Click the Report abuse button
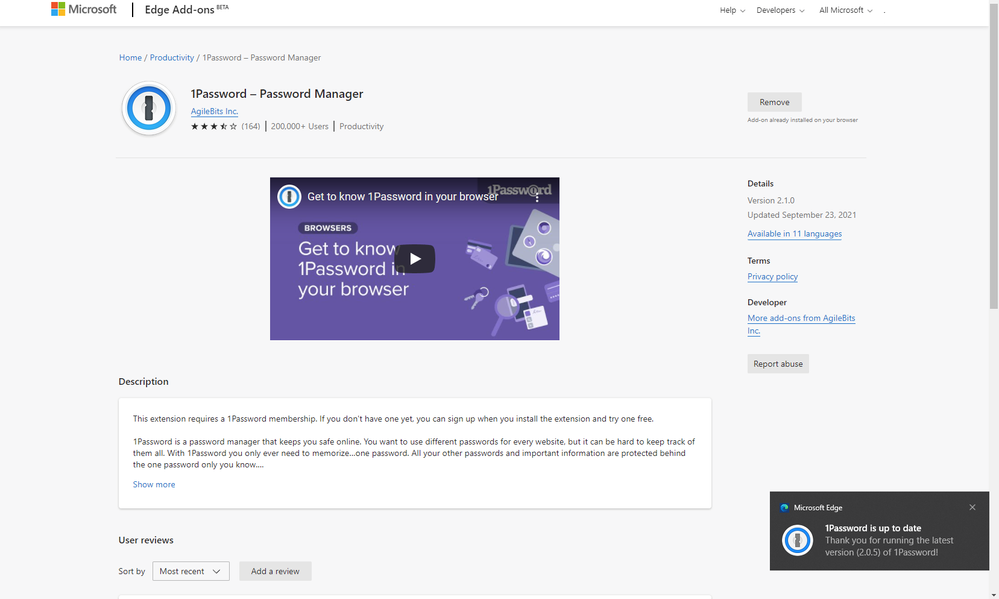This screenshot has height=599, width=999. pyautogui.click(x=778, y=364)
